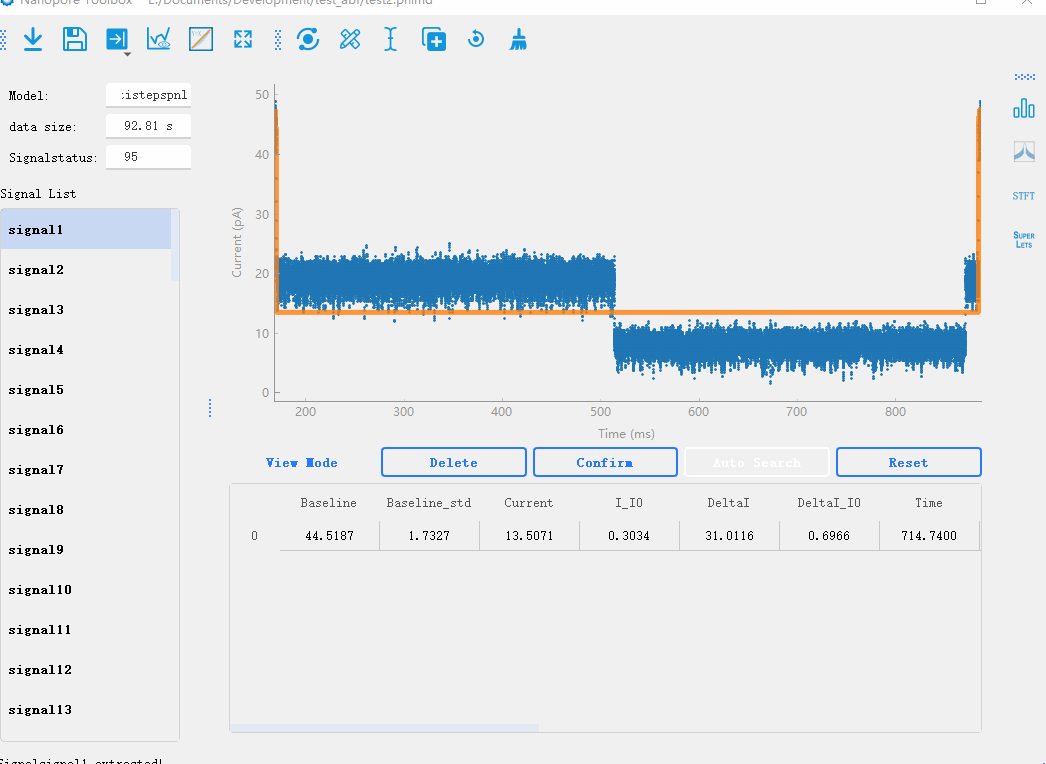Click the peak distribution icon in right sidebar
Image resolution: width=1046 pixels, height=764 pixels.
click(1024, 151)
